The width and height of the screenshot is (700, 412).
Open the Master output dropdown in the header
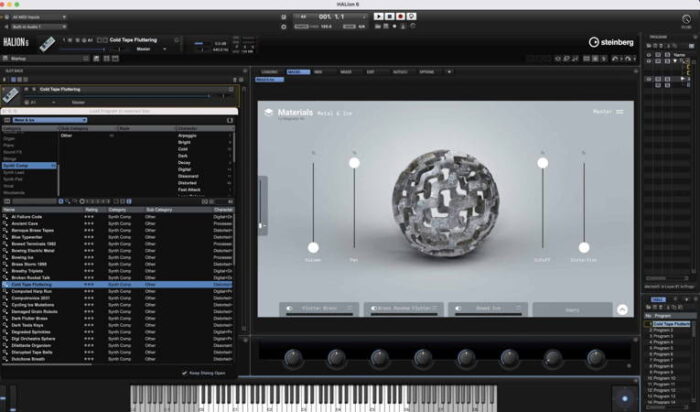pyautogui.click(x=150, y=47)
